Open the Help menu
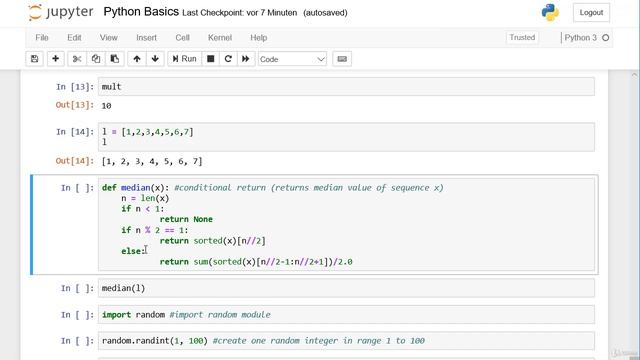 point(259,38)
